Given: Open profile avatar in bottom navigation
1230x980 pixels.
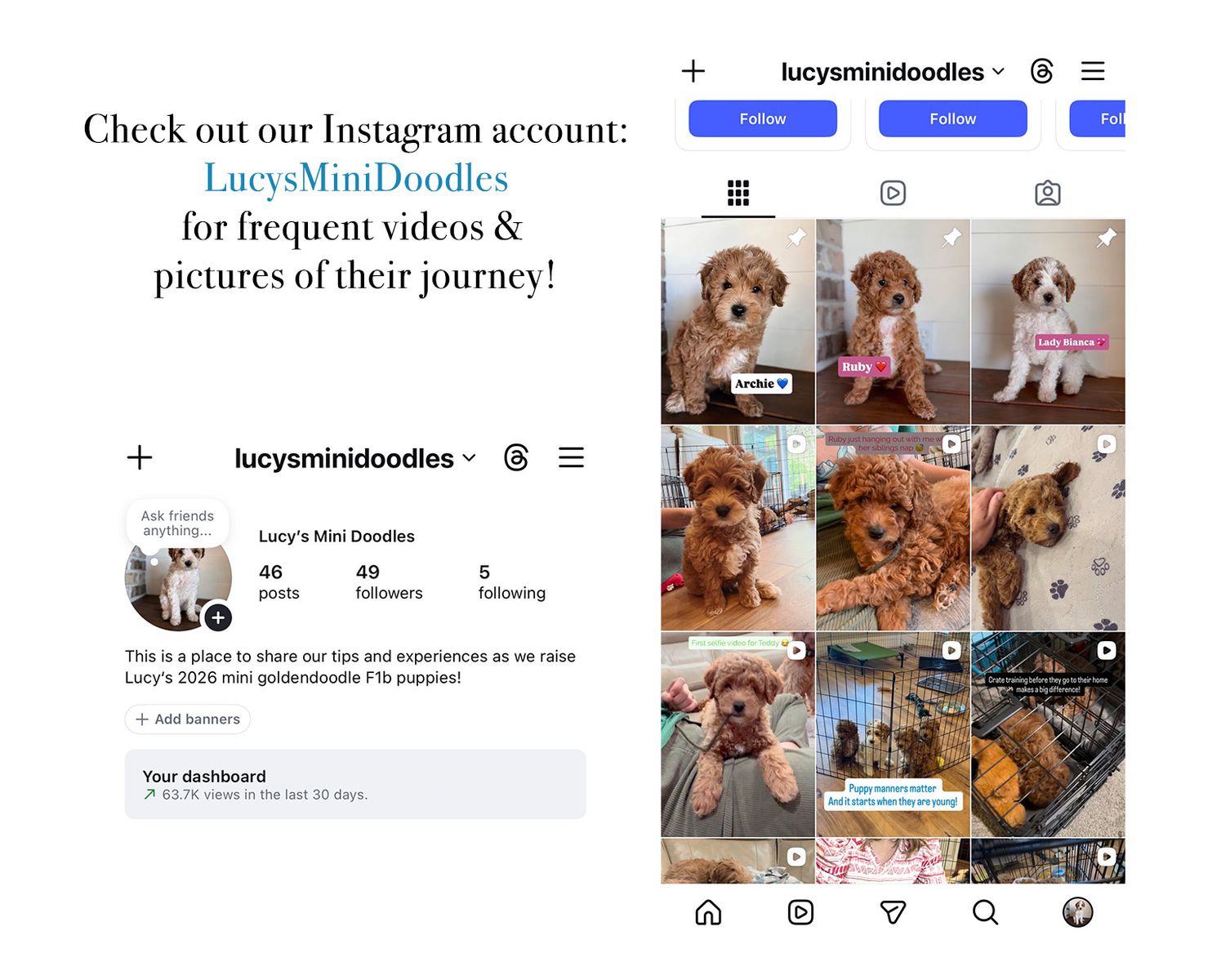Looking at the screenshot, I should click(x=1077, y=912).
